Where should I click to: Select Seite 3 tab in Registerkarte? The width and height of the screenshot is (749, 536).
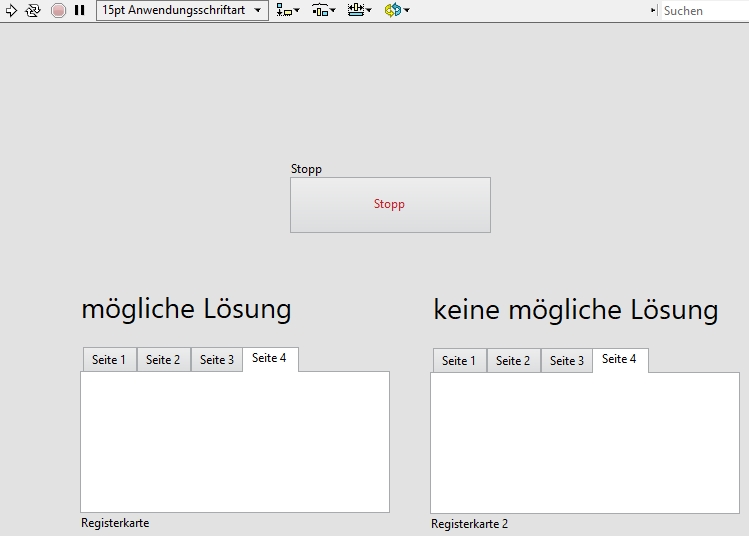click(217, 360)
